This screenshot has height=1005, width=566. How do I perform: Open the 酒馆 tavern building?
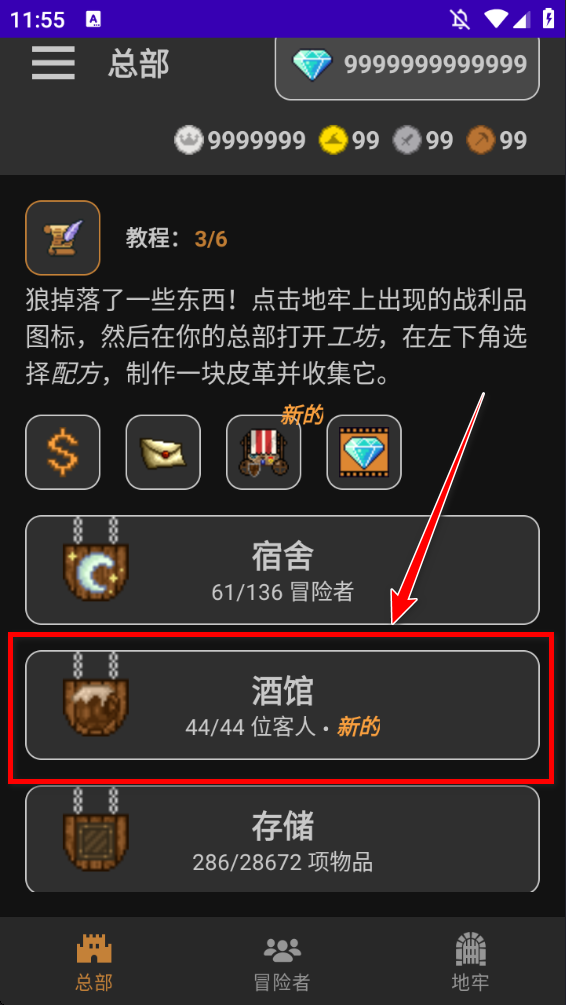(x=282, y=705)
